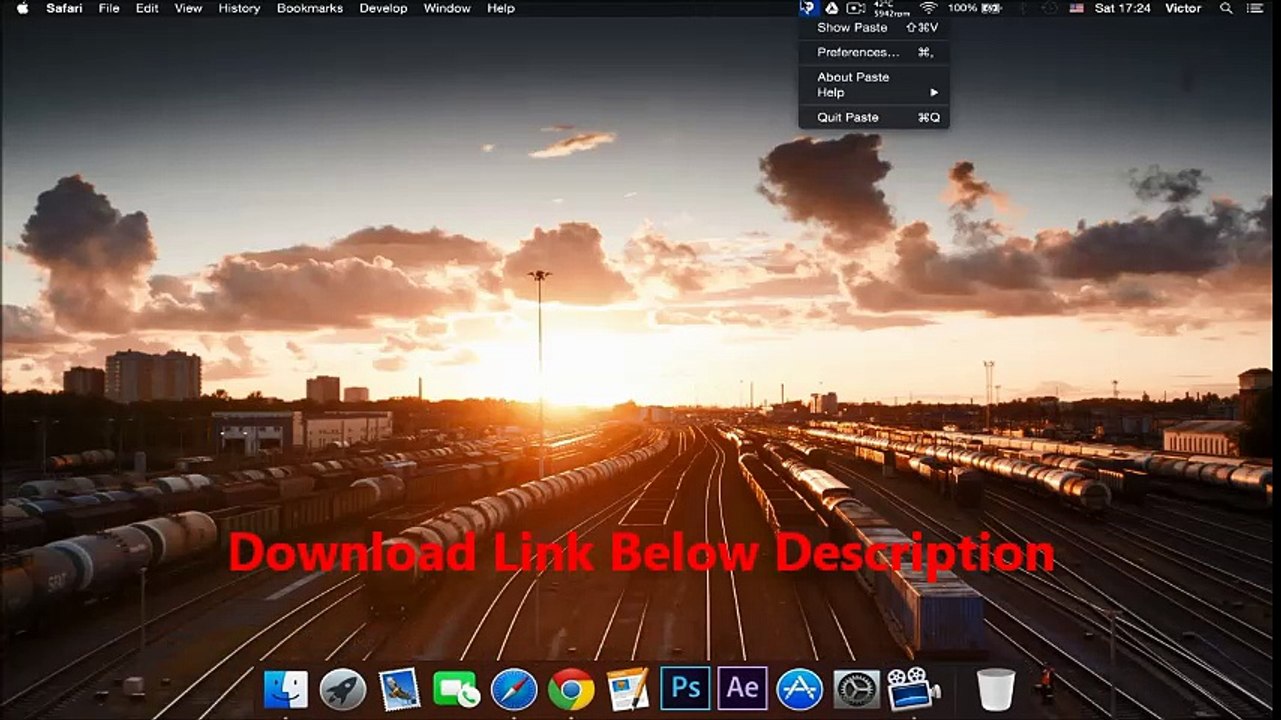Open the App Store dock icon

[x=799, y=689]
